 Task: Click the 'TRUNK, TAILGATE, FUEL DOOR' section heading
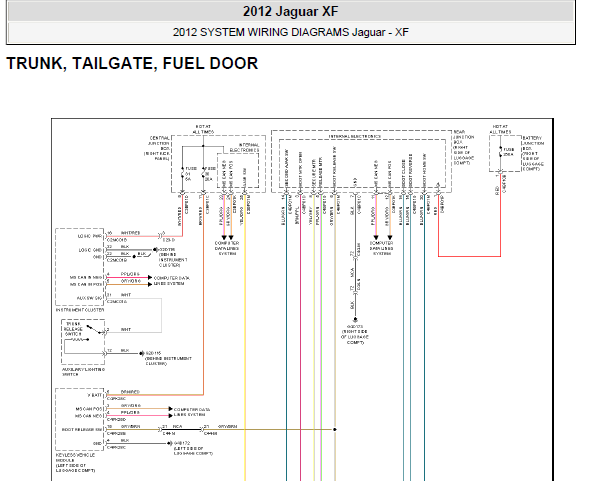[132, 63]
